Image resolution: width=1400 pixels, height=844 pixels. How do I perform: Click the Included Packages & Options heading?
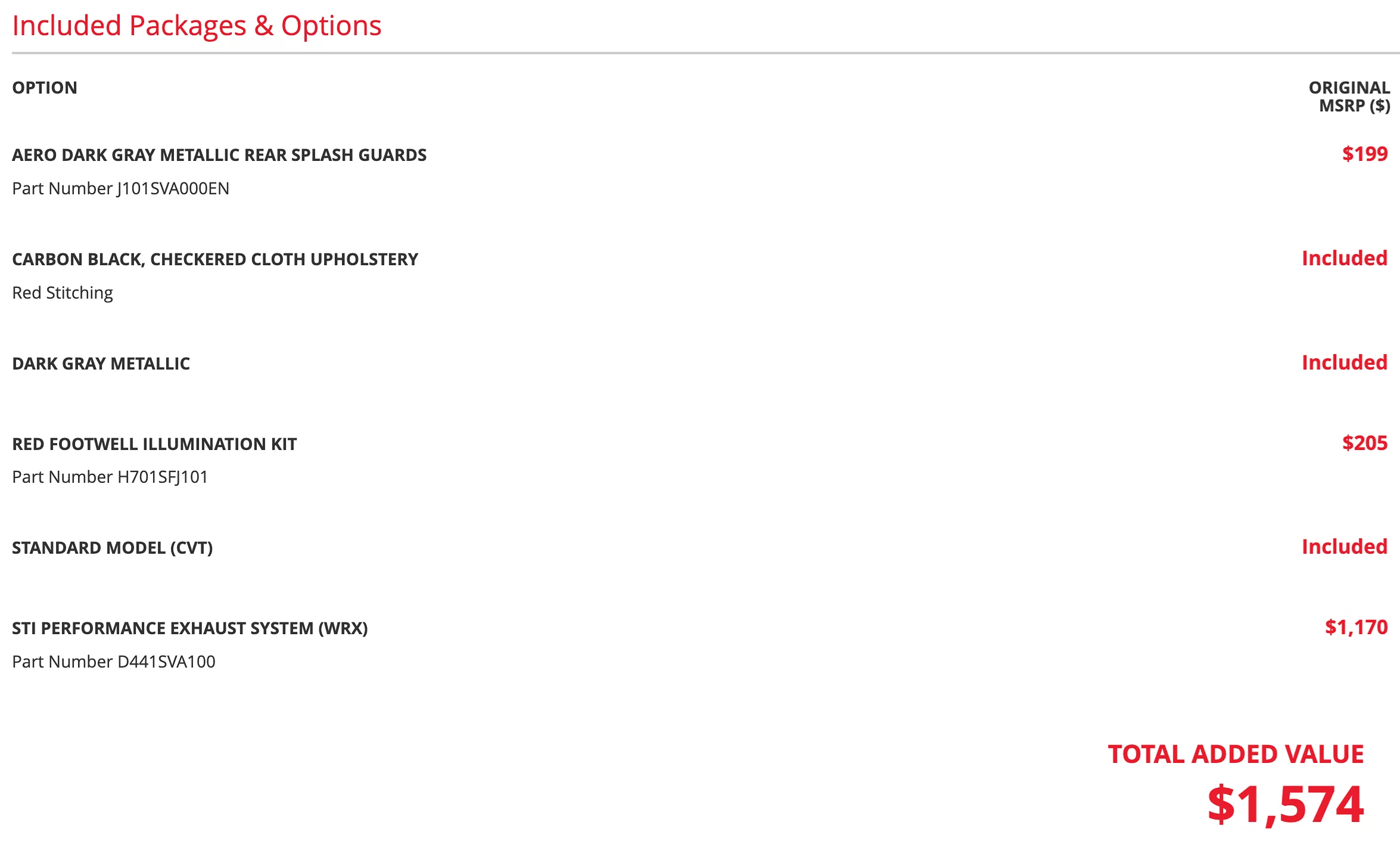[x=197, y=26]
